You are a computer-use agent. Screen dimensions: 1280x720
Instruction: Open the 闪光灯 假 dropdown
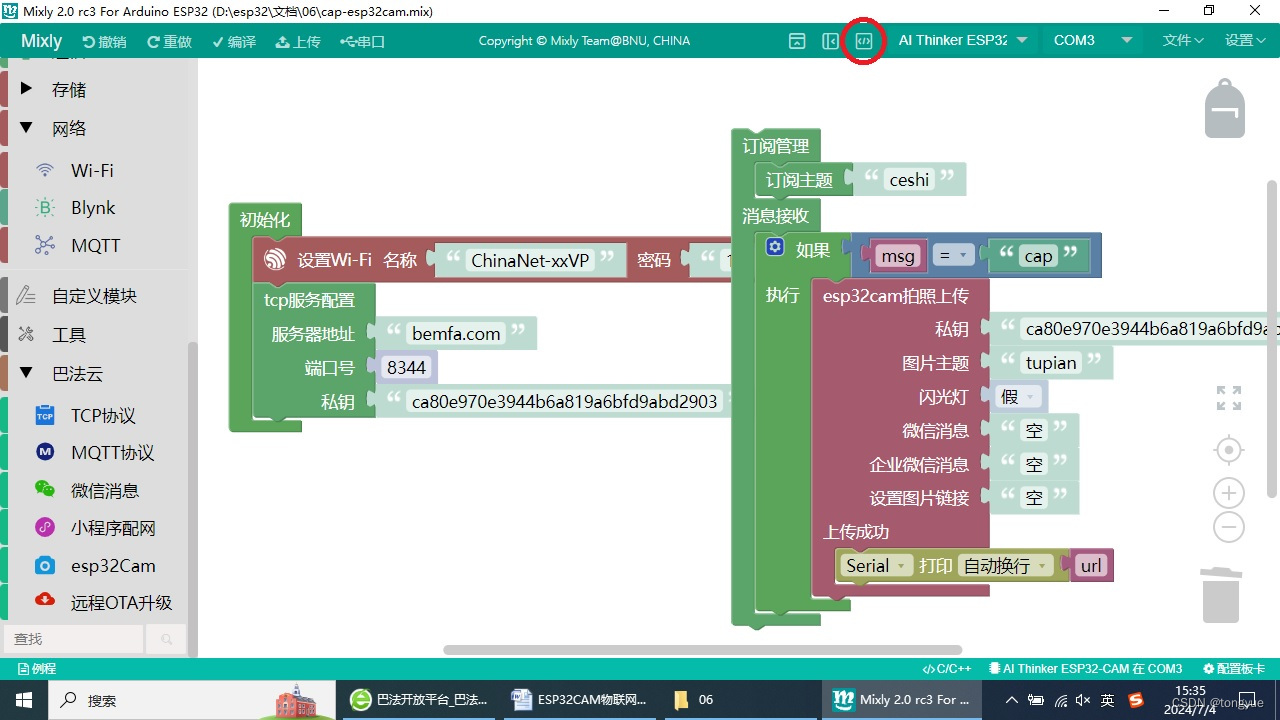1019,397
